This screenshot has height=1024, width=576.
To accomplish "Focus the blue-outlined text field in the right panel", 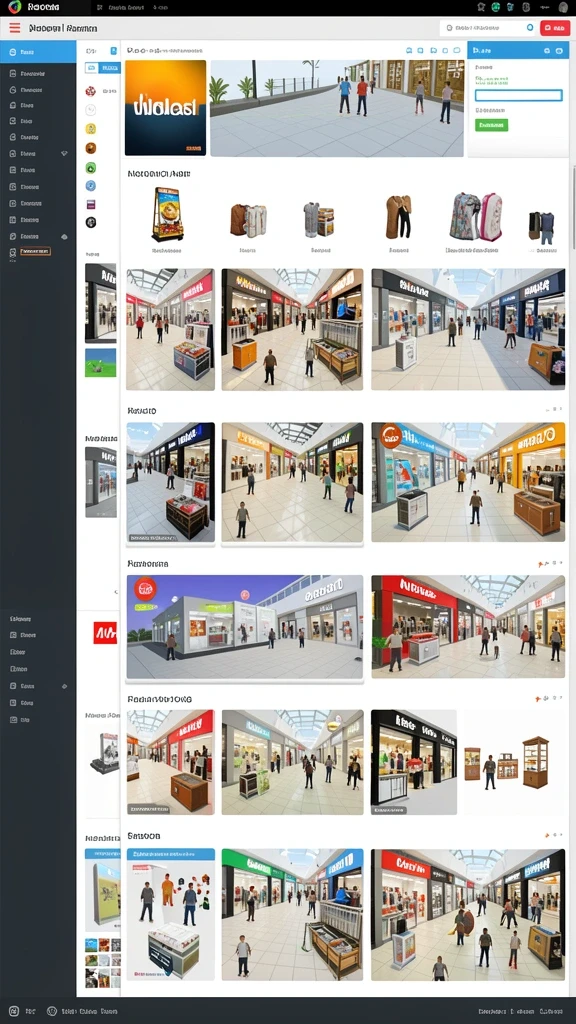I will (x=519, y=95).
